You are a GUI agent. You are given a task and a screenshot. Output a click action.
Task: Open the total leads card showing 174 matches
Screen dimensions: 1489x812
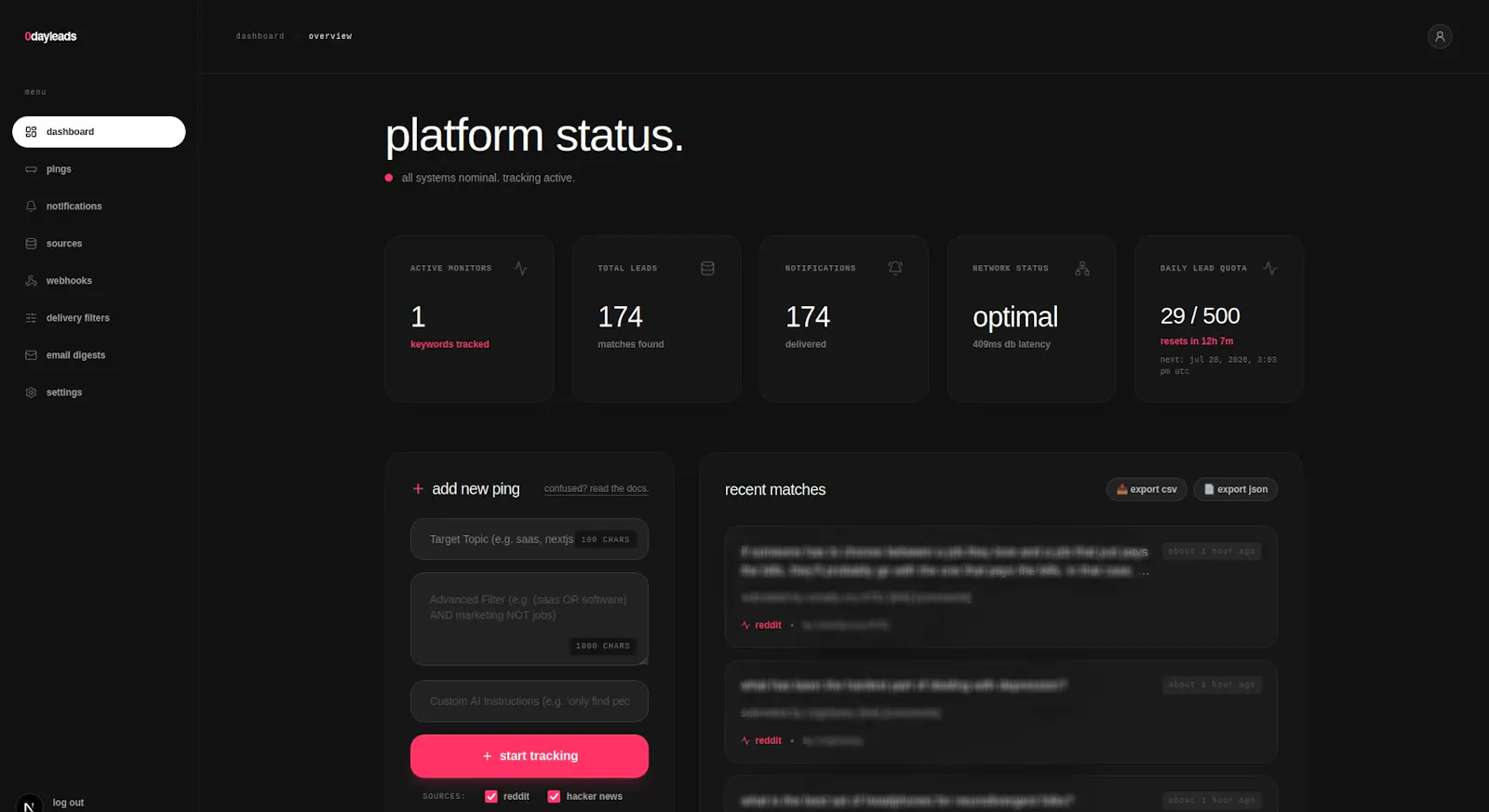(x=657, y=318)
